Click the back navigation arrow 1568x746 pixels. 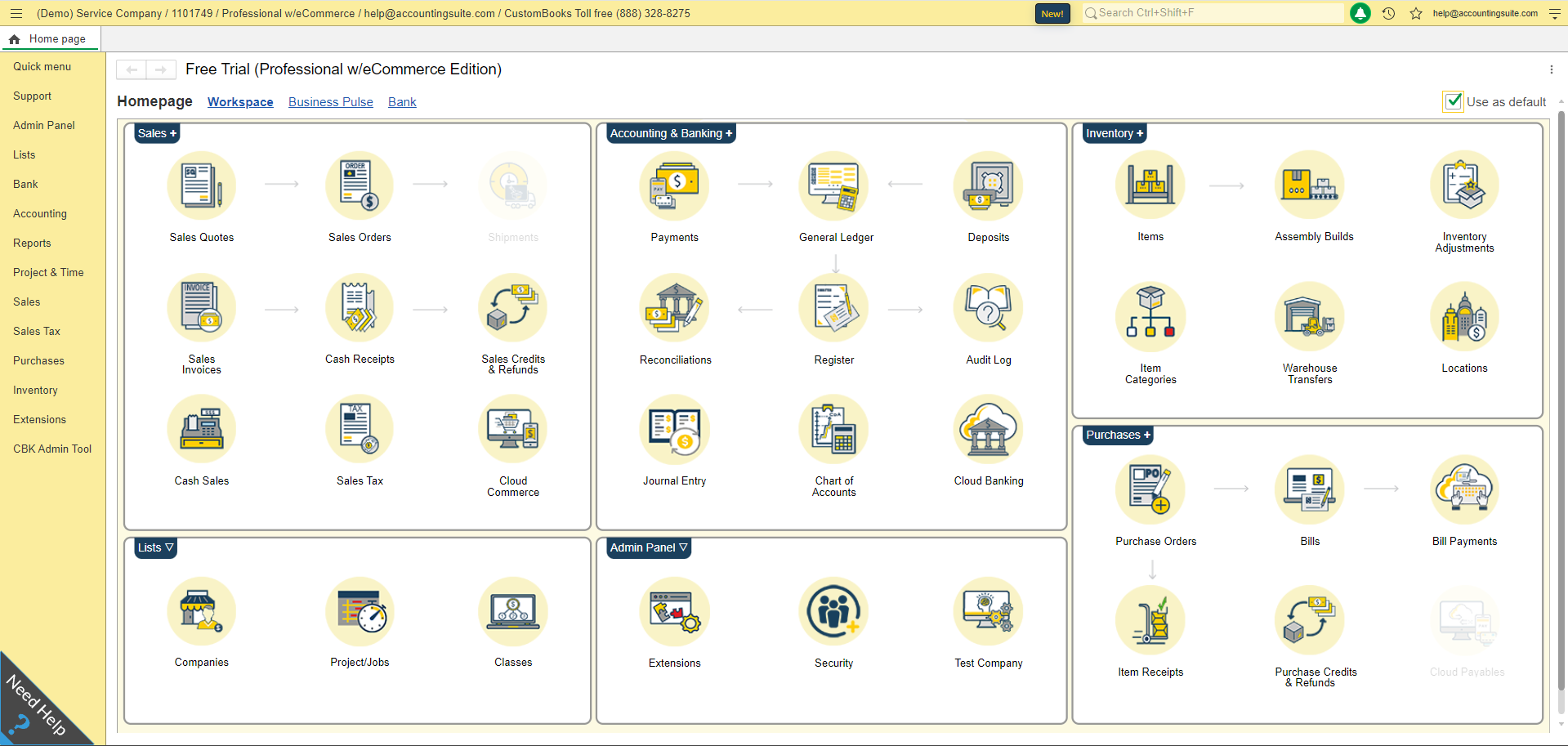[x=132, y=69]
